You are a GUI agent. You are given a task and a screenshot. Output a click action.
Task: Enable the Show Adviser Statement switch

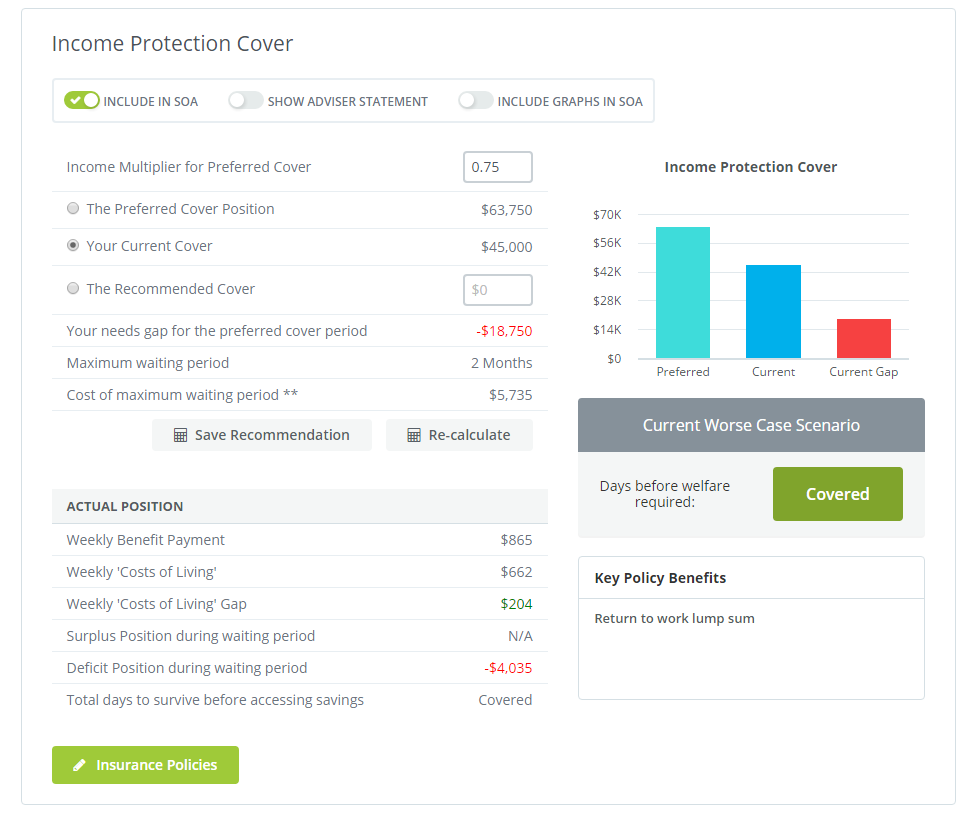coord(245,101)
